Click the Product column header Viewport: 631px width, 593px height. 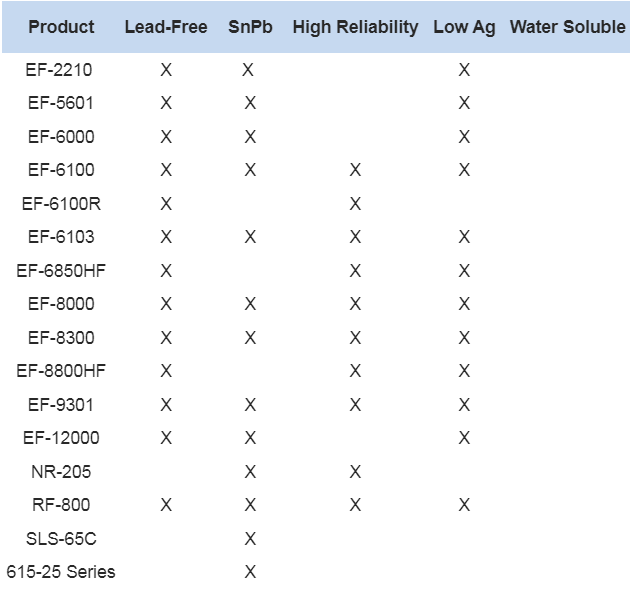[61, 27]
